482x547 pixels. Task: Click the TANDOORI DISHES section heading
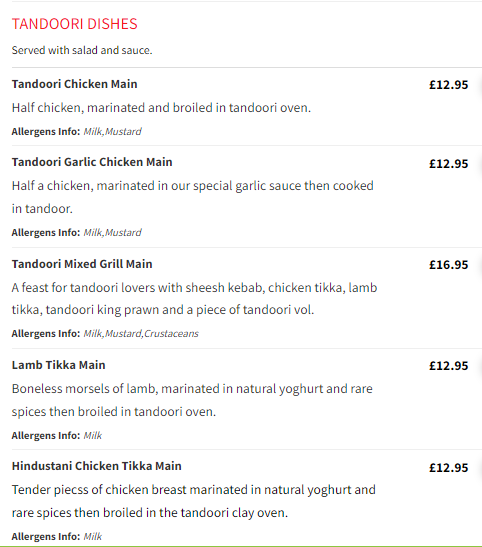click(75, 24)
